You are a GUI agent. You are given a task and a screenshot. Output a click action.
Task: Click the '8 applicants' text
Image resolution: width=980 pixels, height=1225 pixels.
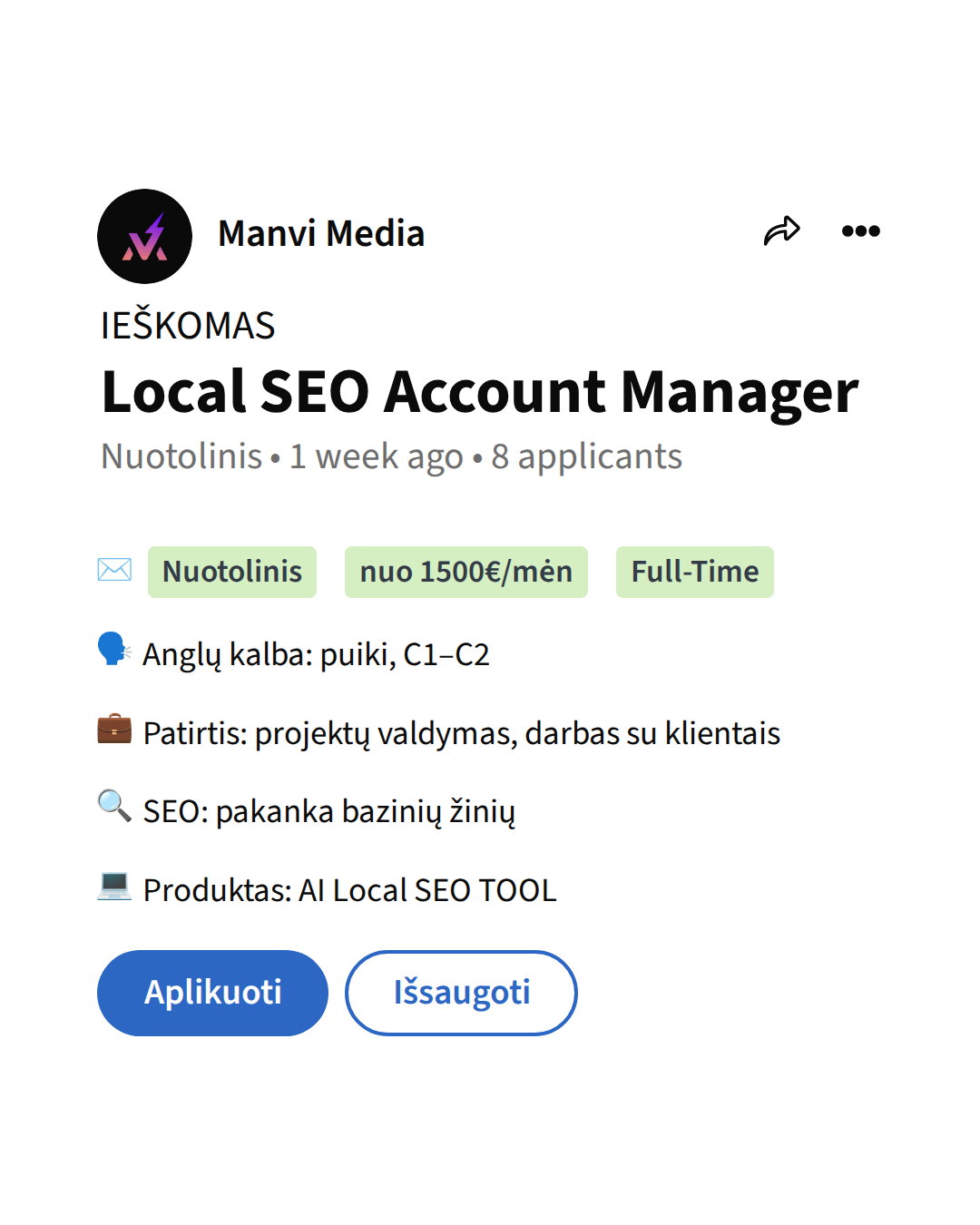coord(587,456)
